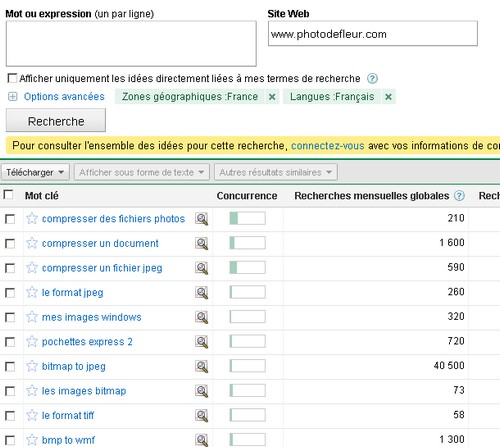Star the keyword bmp to wmf

pyautogui.click(x=32, y=440)
